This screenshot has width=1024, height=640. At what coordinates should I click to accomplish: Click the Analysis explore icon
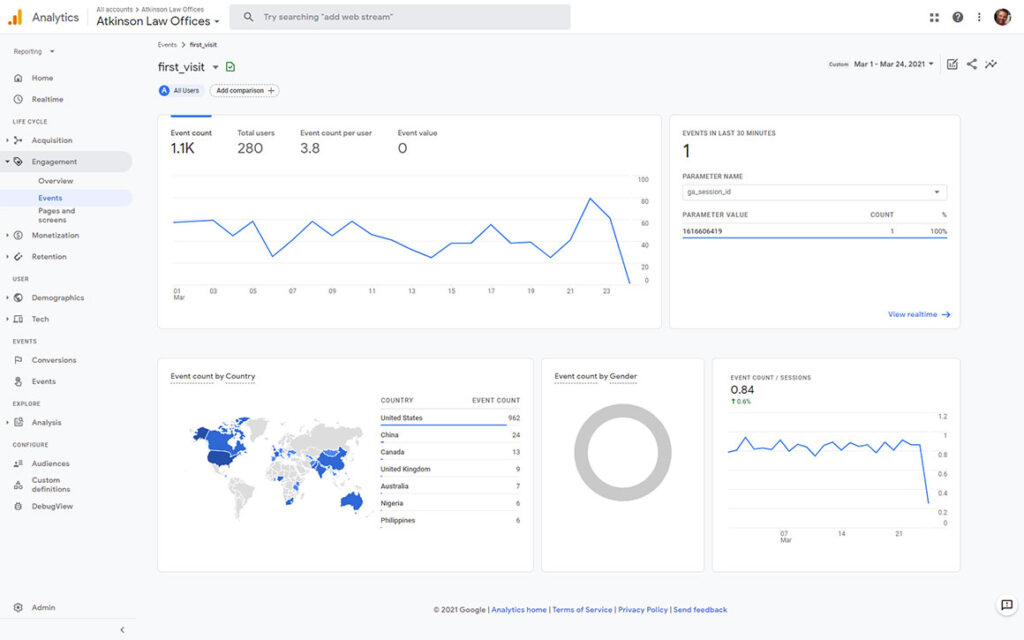pos(18,423)
